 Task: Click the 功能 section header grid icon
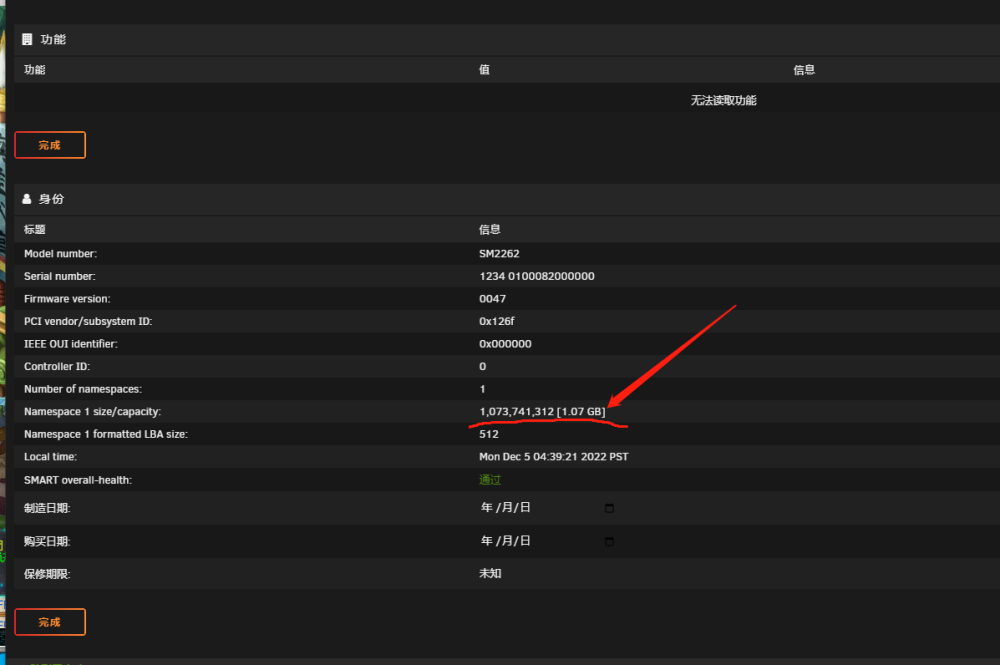coord(27,40)
